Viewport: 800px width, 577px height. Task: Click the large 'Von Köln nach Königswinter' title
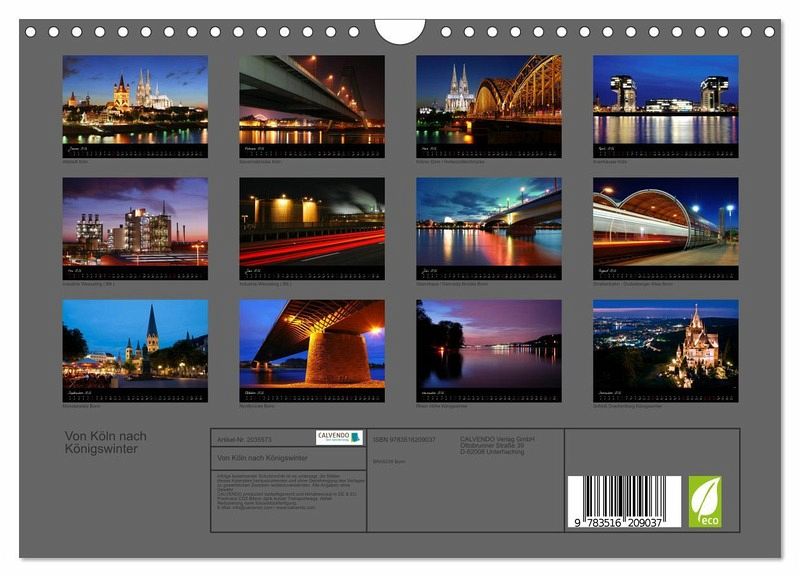pyautogui.click(x=105, y=442)
